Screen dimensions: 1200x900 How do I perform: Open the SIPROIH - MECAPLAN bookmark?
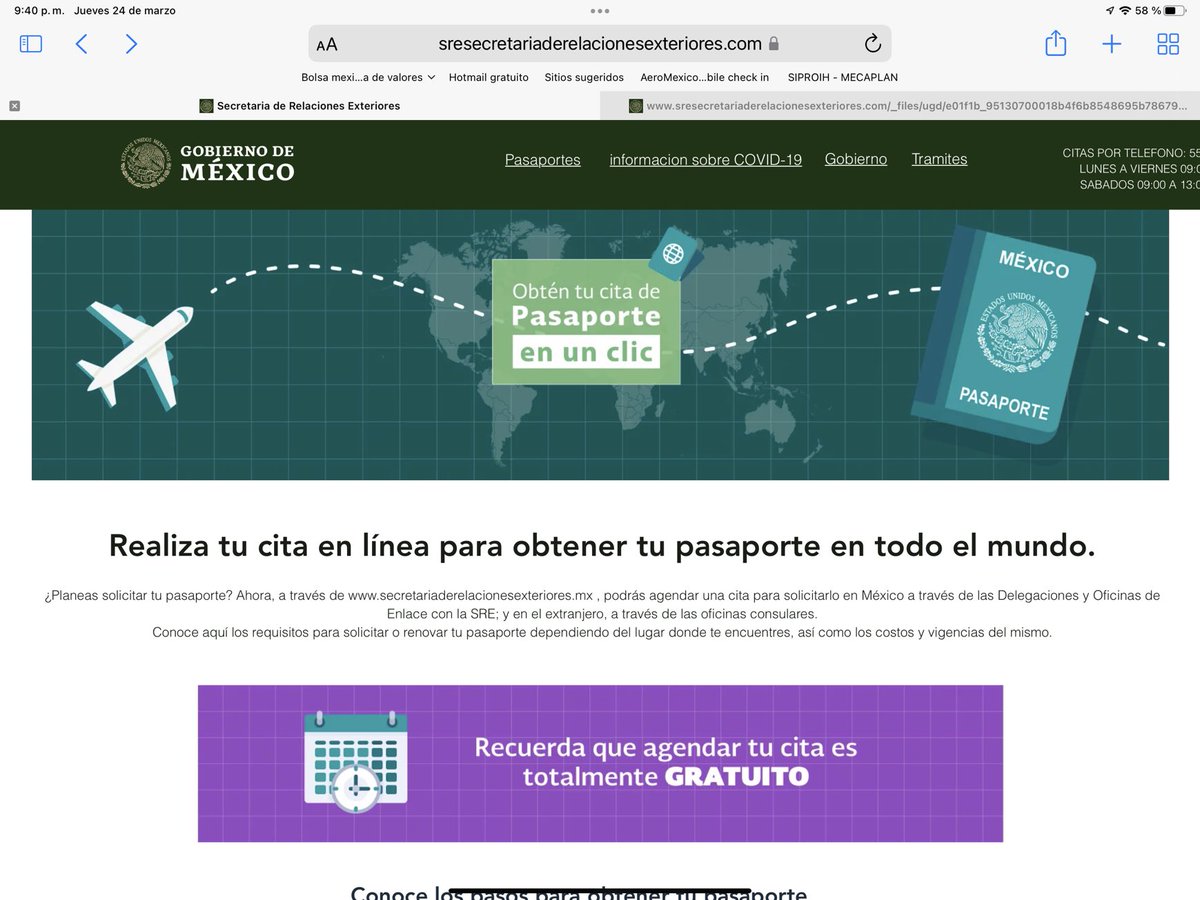click(842, 77)
